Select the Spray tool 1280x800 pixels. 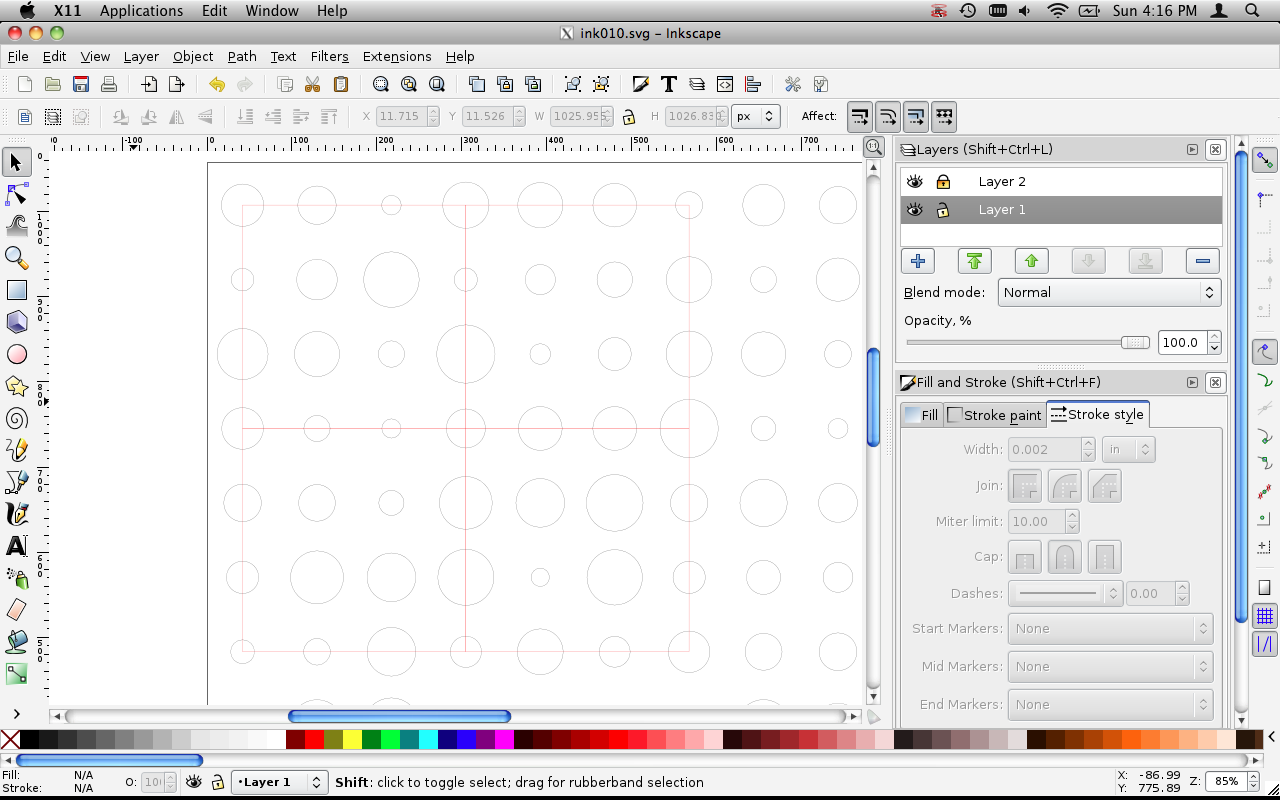(16, 577)
